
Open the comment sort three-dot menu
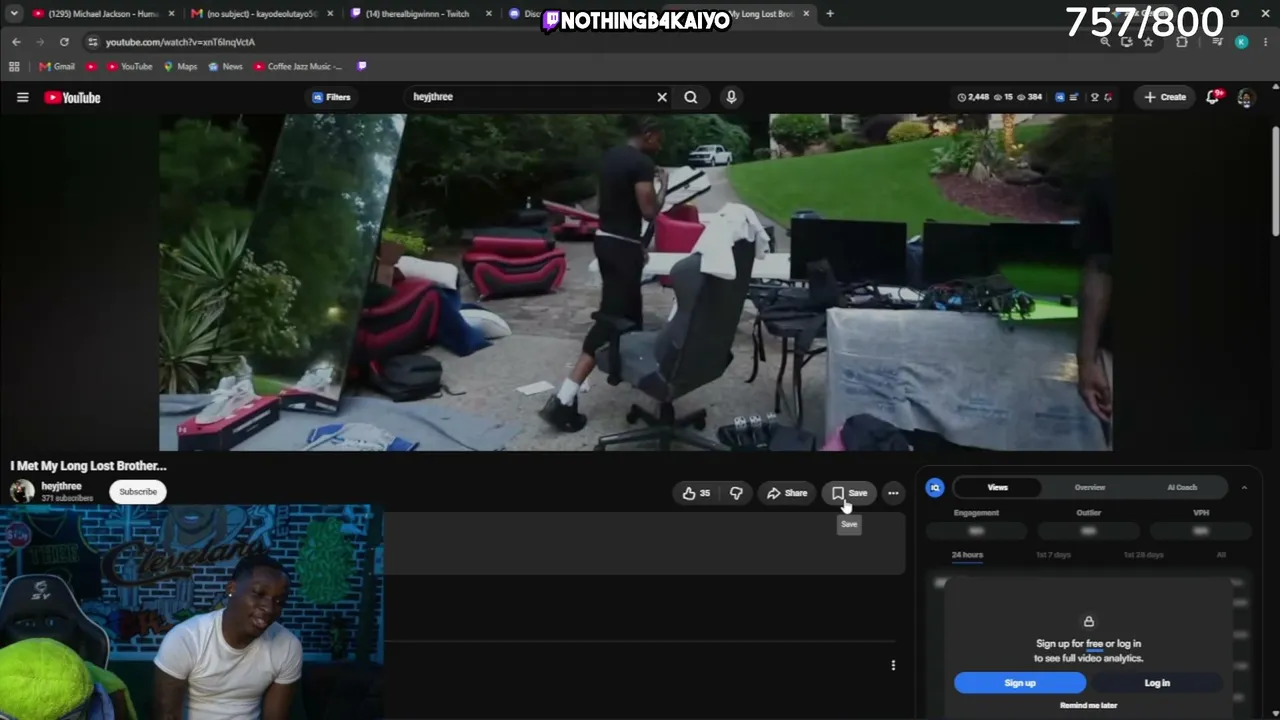[x=893, y=665]
